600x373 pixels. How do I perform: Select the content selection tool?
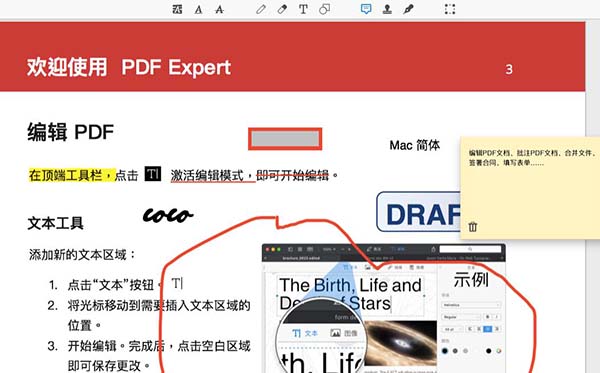click(x=450, y=9)
